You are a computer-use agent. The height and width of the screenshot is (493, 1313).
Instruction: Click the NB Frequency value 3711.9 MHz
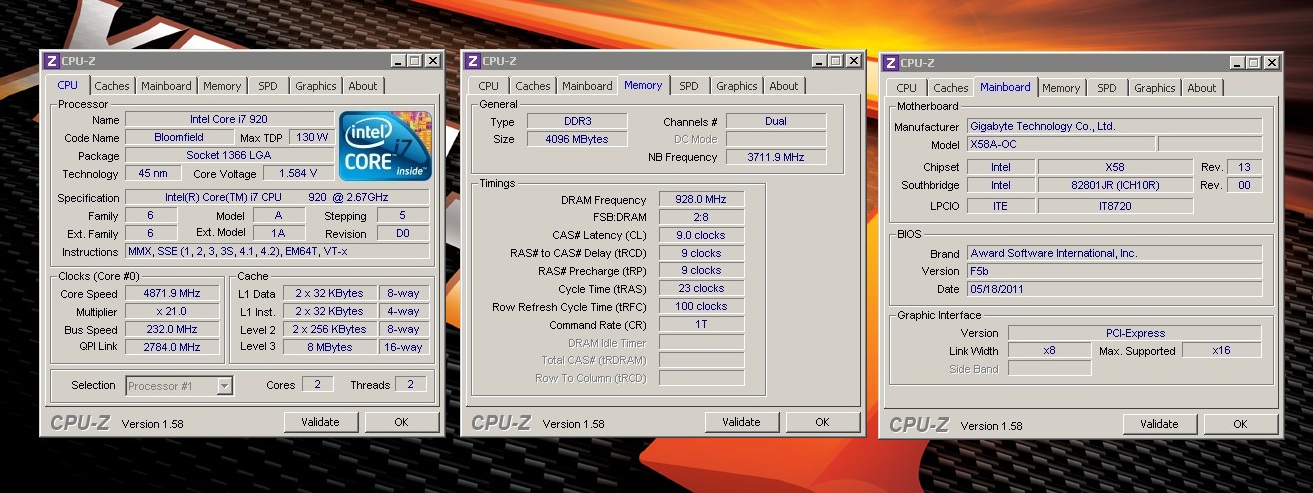pos(775,157)
